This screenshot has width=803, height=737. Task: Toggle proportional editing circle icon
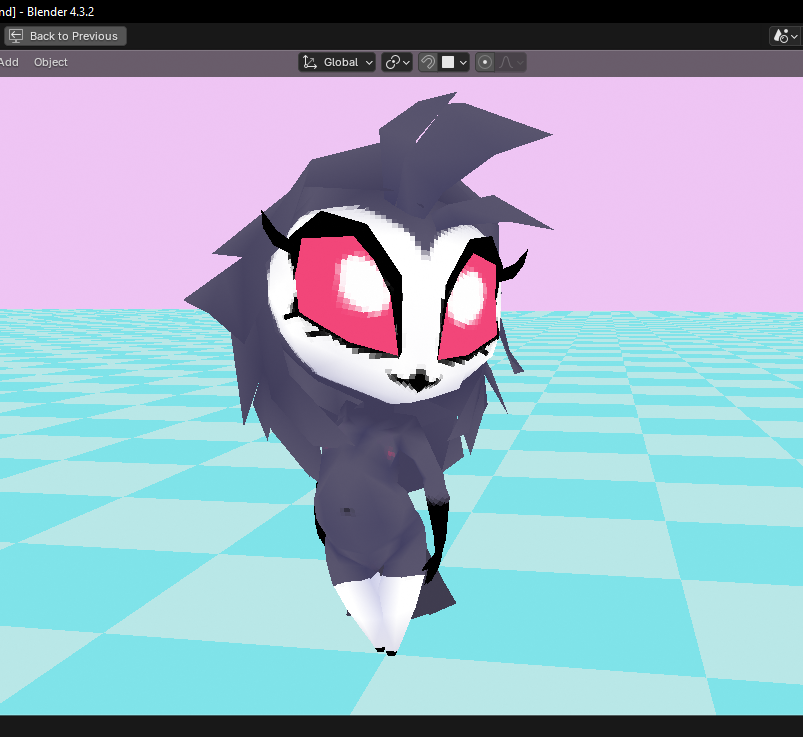tap(484, 62)
